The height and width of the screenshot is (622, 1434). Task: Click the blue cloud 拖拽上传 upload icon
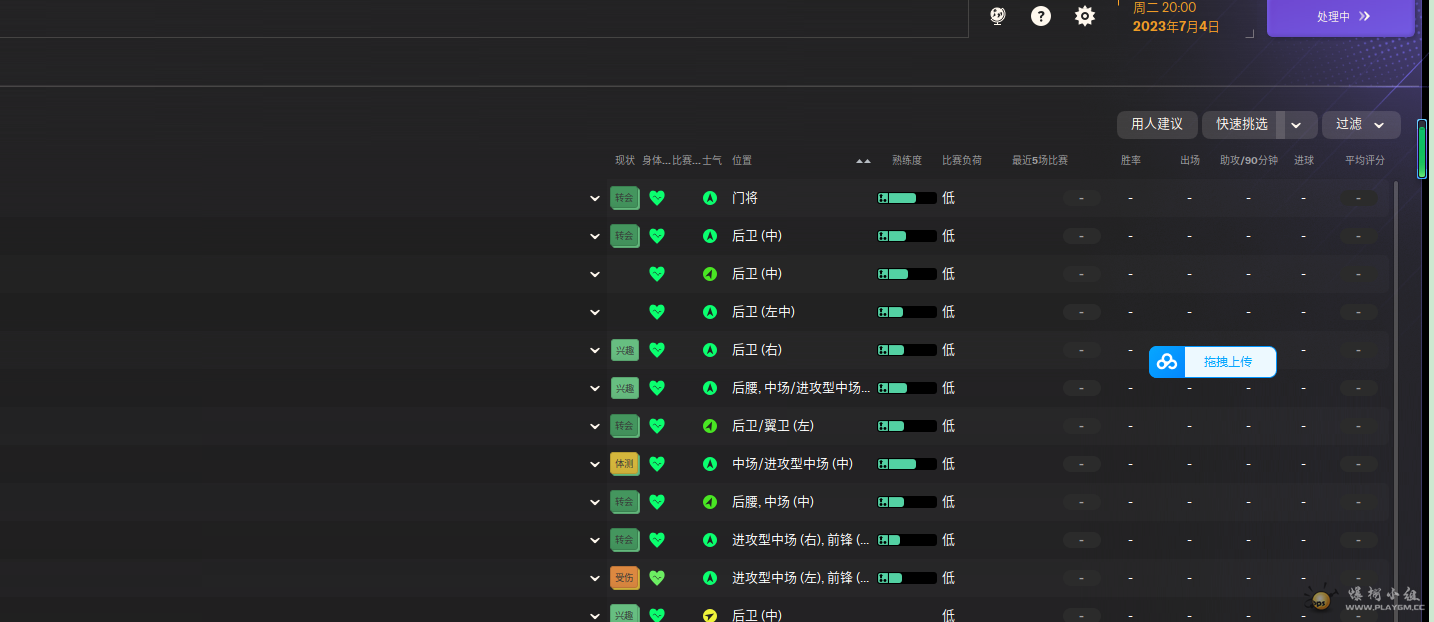pos(1167,362)
